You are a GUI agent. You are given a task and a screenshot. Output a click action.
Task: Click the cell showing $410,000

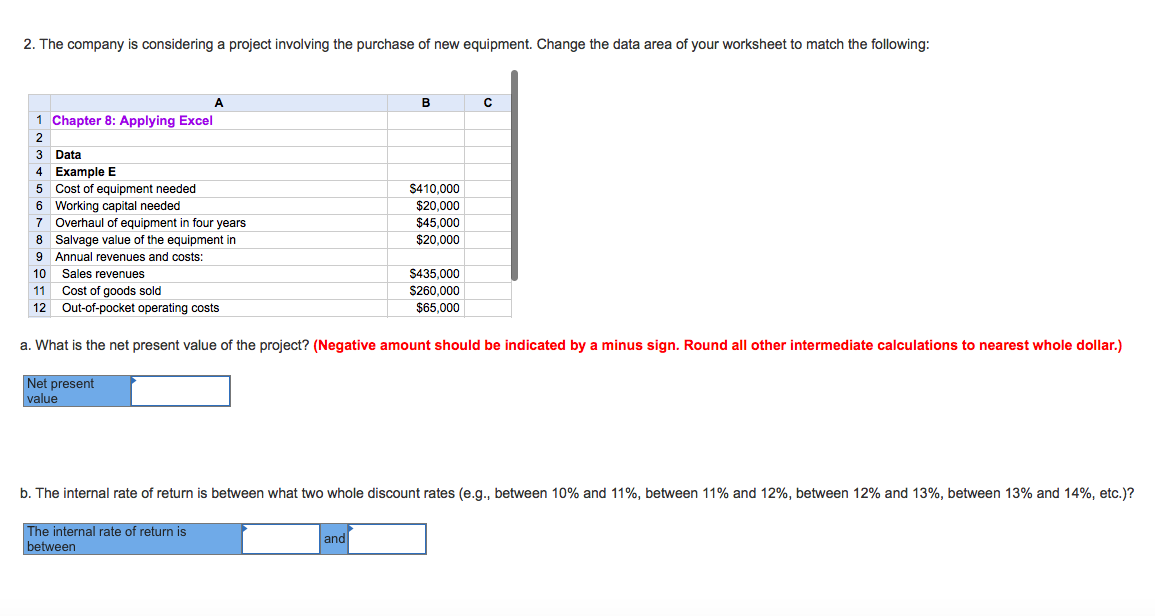point(432,188)
